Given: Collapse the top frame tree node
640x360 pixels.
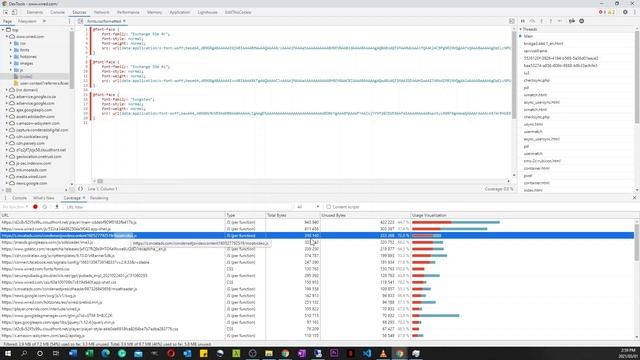Looking at the screenshot, I should [3, 30].
